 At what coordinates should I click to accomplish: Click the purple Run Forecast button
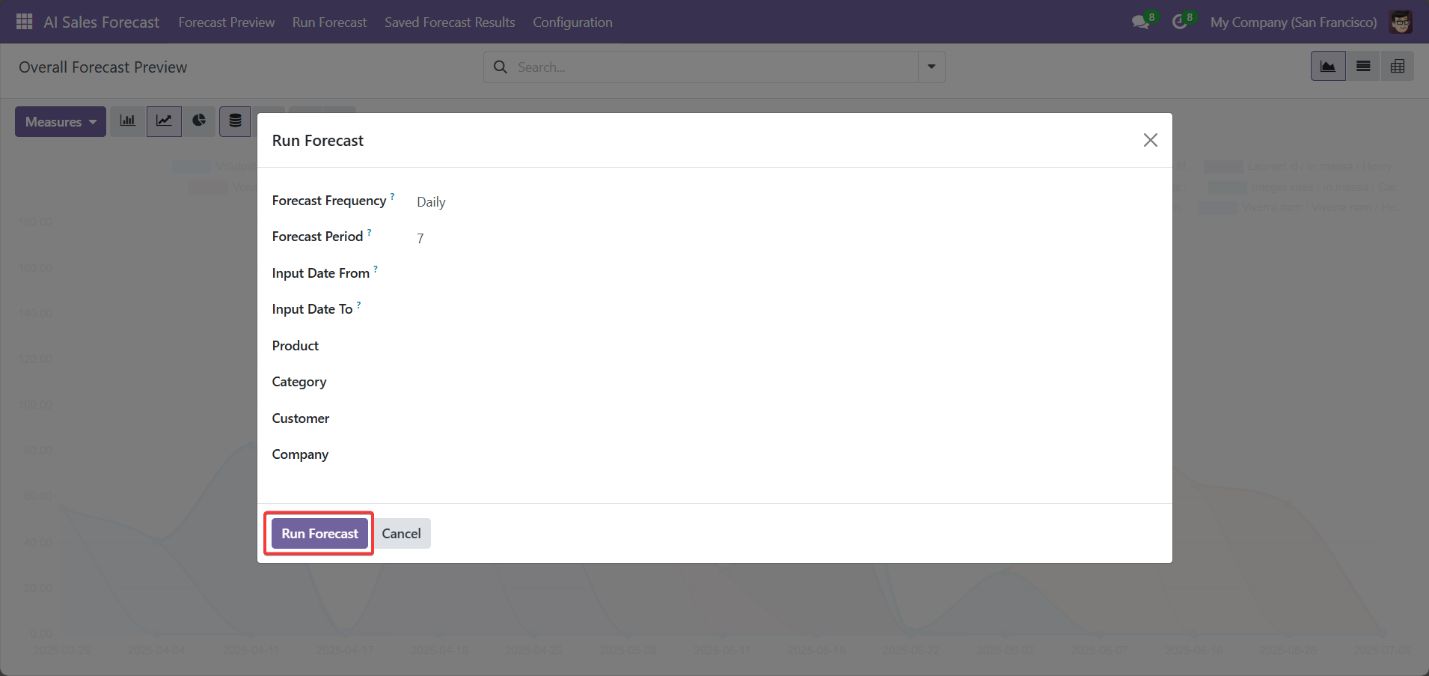320,534
